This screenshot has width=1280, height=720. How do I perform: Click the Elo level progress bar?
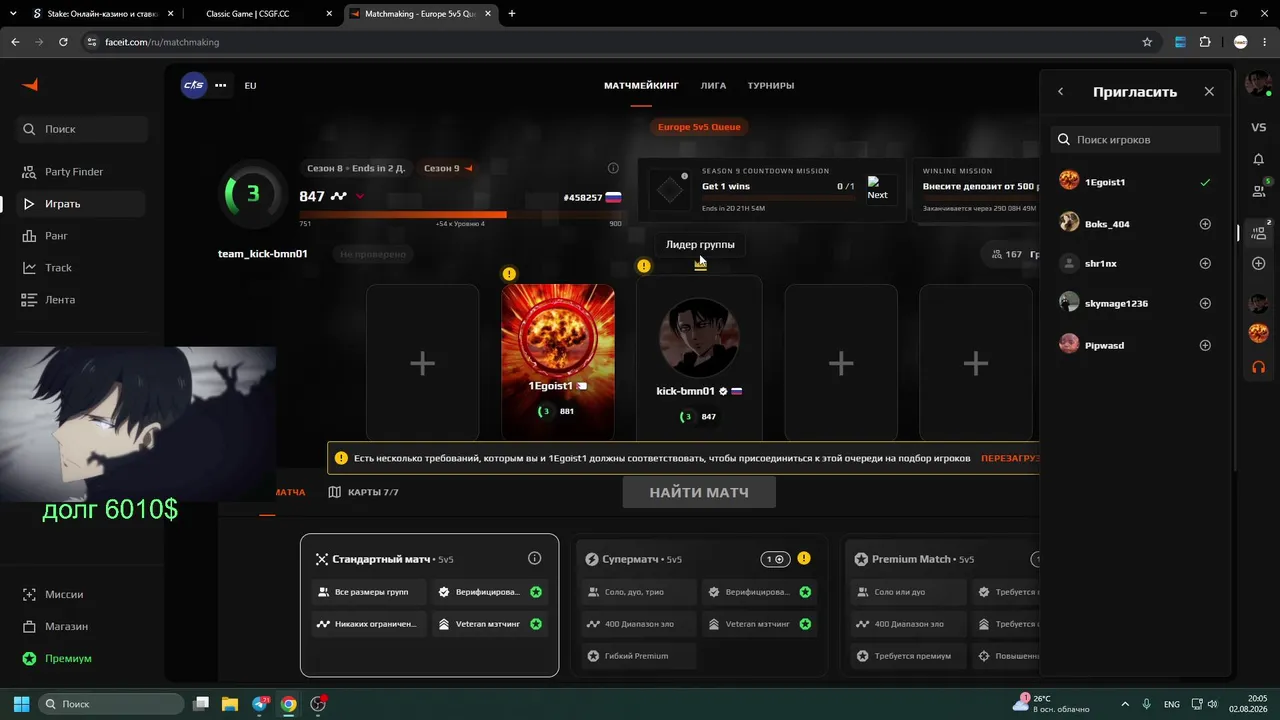[461, 214]
